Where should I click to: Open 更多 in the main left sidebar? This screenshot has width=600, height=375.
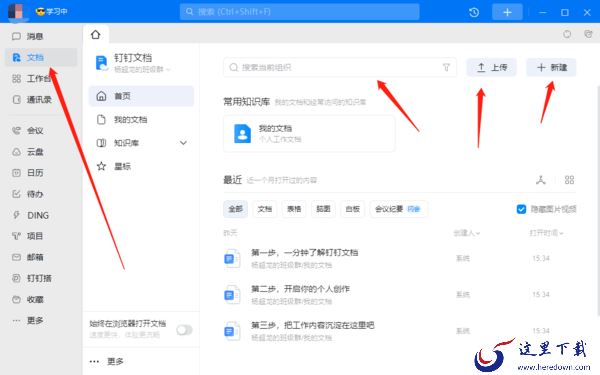(28, 321)
